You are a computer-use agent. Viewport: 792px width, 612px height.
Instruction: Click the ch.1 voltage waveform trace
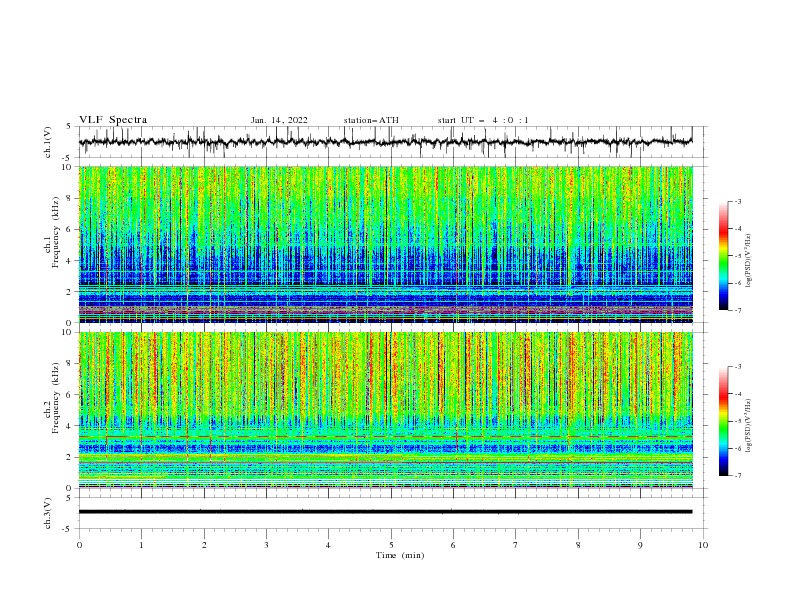click(385, 142)
